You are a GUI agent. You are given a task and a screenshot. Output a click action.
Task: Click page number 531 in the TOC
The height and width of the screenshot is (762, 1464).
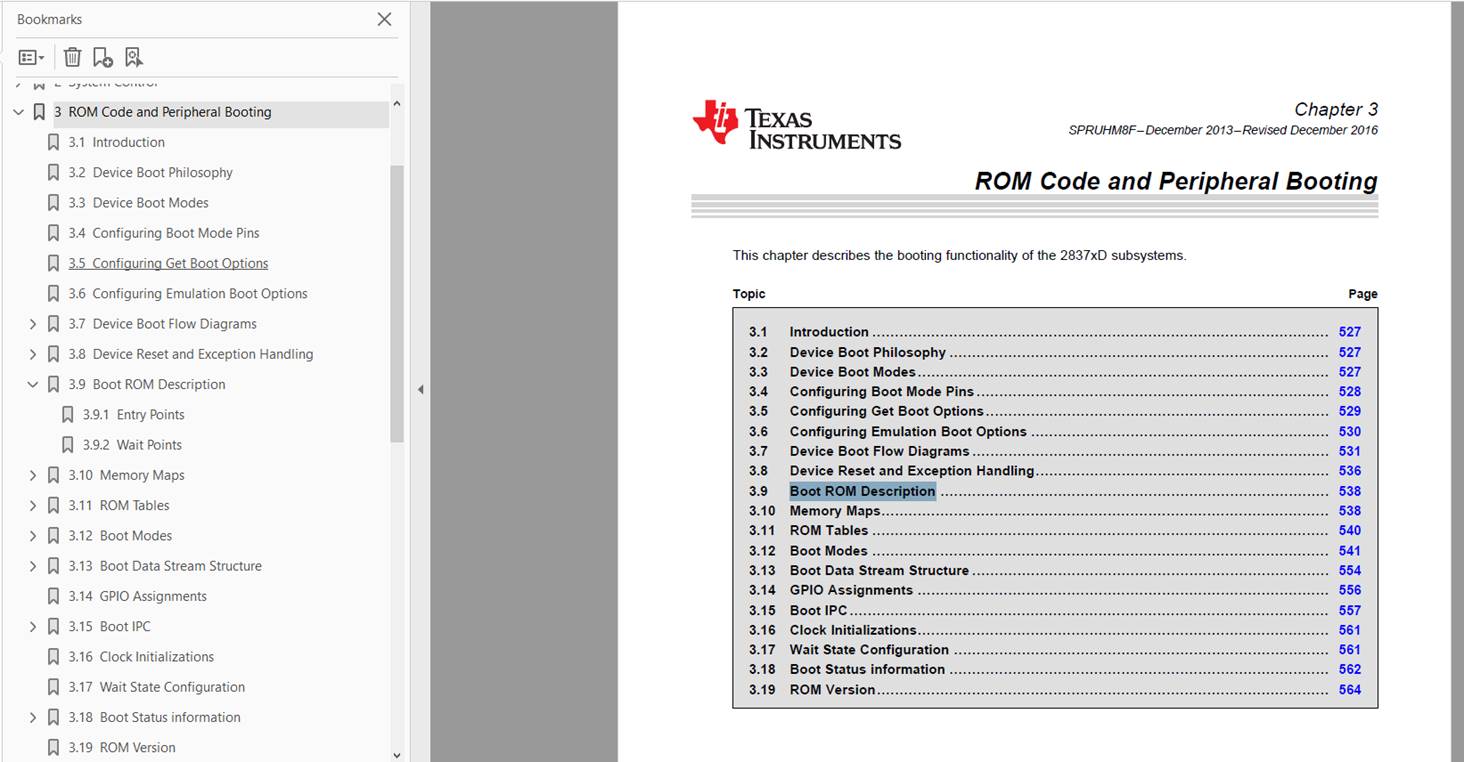1349,451
